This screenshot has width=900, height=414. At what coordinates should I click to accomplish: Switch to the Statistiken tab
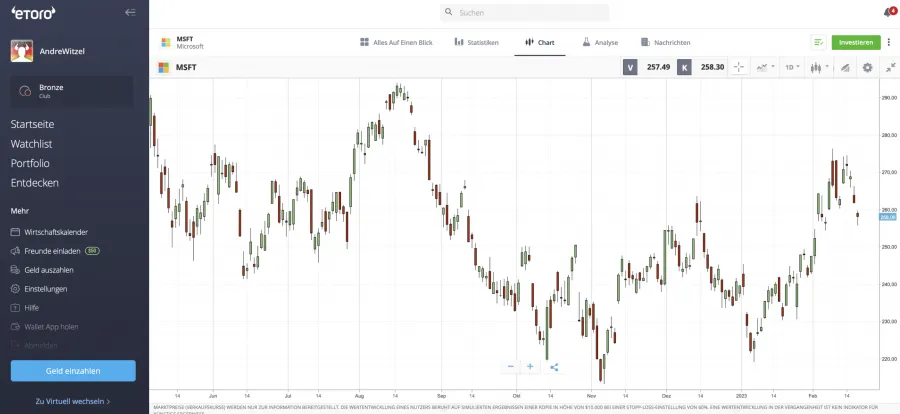tap(476, 42)
